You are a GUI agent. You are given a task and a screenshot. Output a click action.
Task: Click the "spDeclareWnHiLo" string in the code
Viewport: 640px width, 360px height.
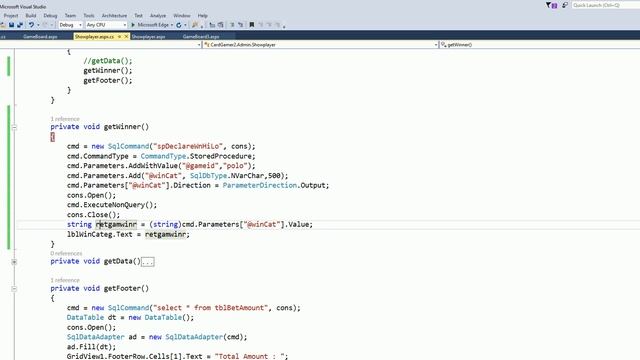click(188, 146)
